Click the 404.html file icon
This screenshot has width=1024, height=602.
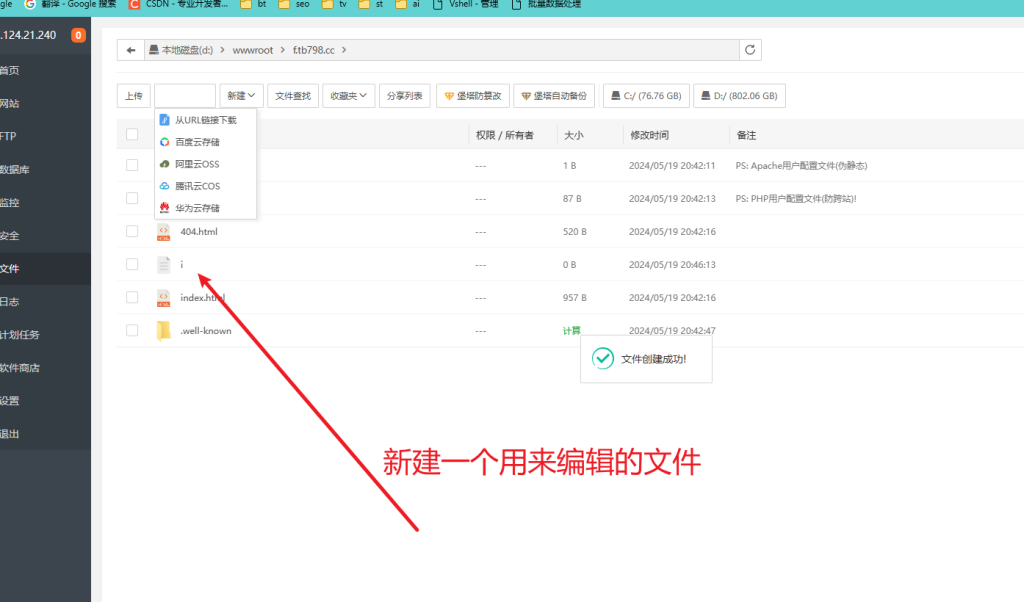tap(163, 232)
